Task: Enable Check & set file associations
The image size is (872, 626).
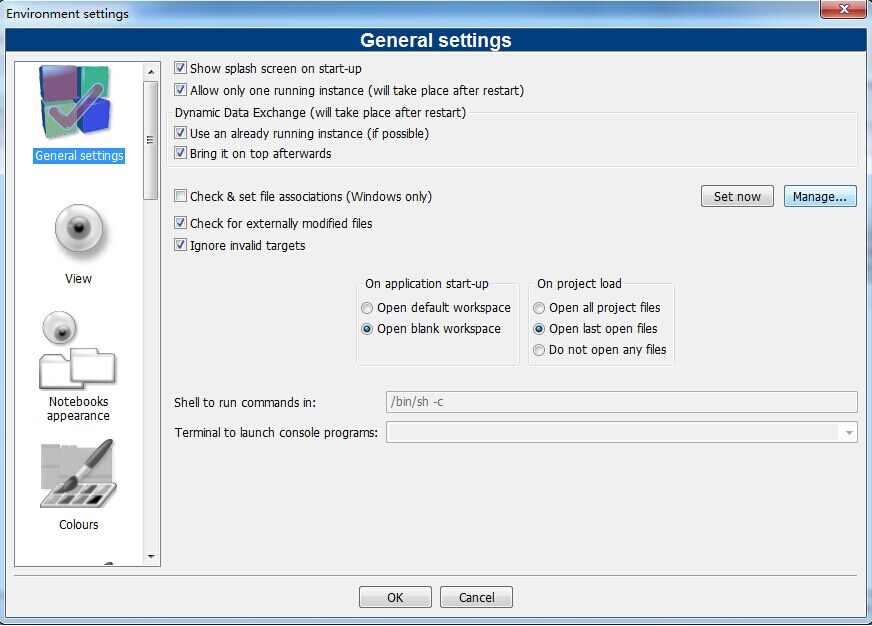Action: coord(181,197)
